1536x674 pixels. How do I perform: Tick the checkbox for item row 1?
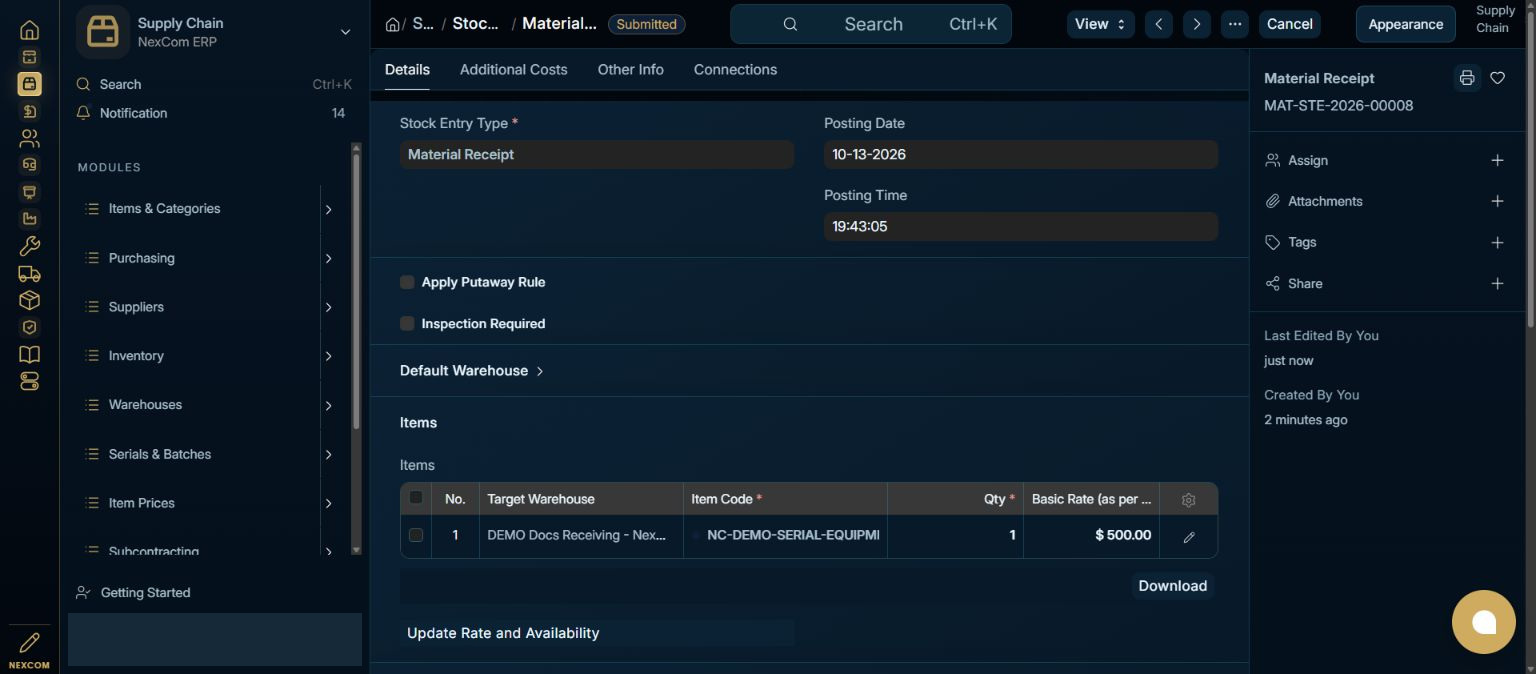[x=416, y=535]
